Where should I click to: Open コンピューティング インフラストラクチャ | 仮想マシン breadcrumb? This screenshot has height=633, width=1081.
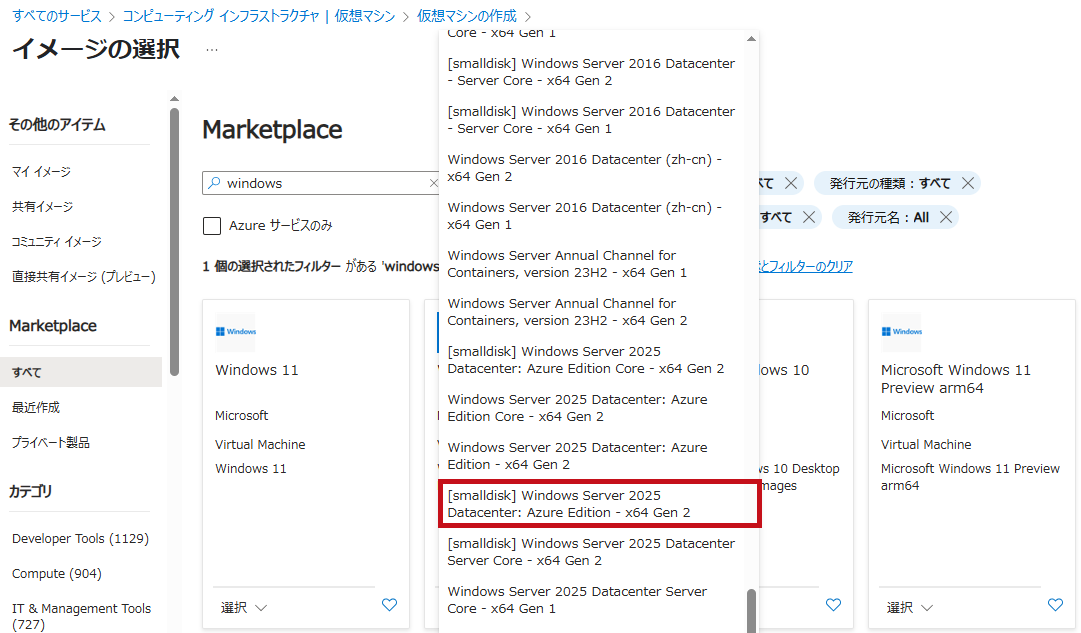(259, 16)
